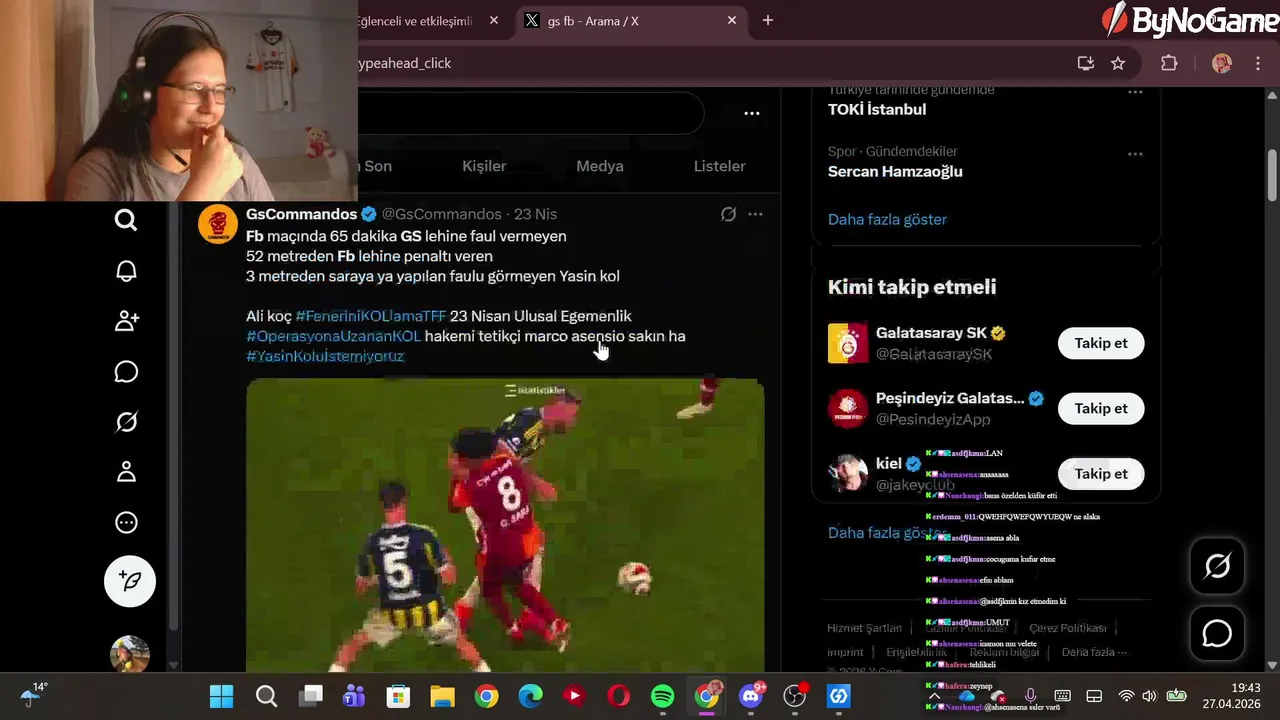1280x720 pixels.
Task: Open Opera from the taskbar
Action: pos(618,696)
